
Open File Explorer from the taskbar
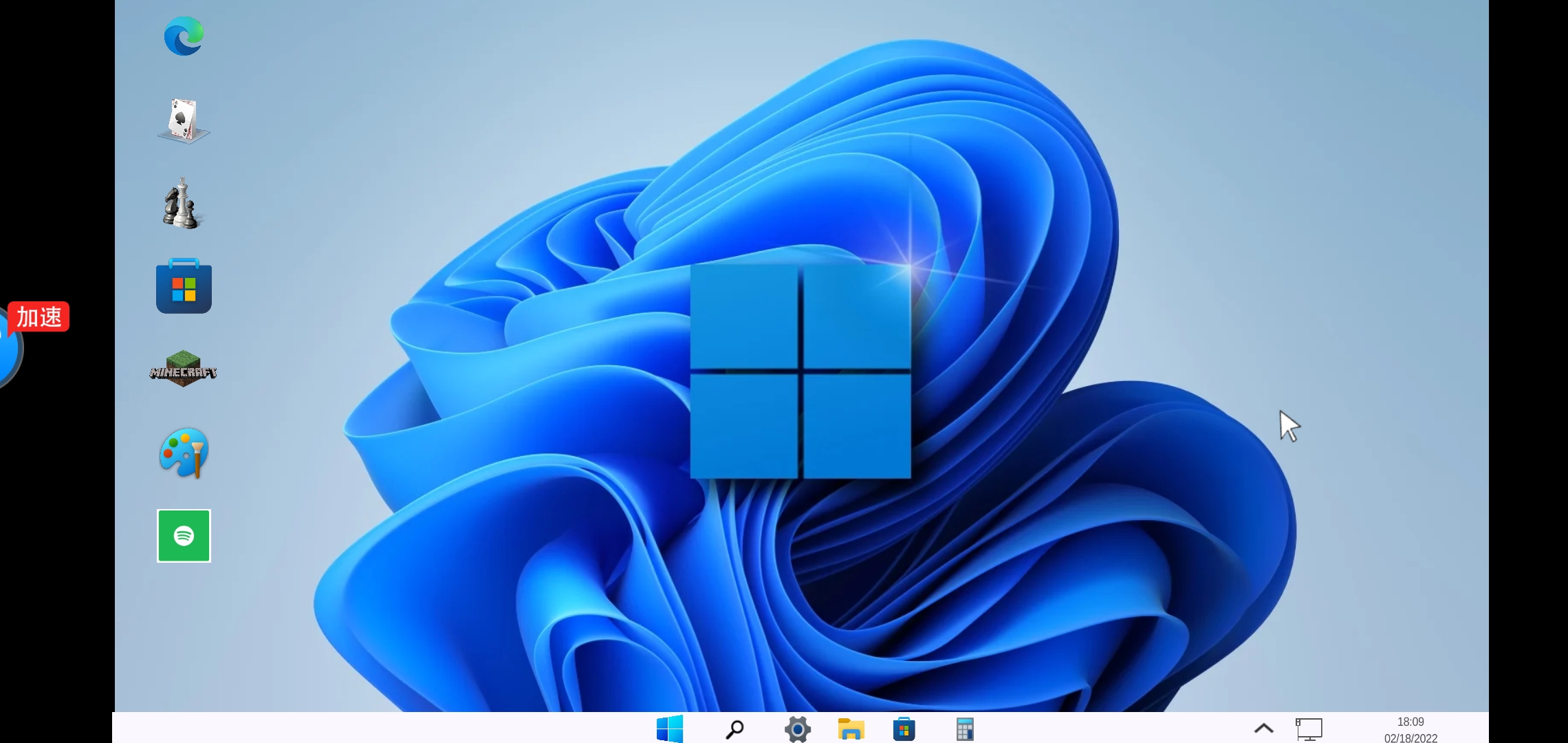(851, 729)
